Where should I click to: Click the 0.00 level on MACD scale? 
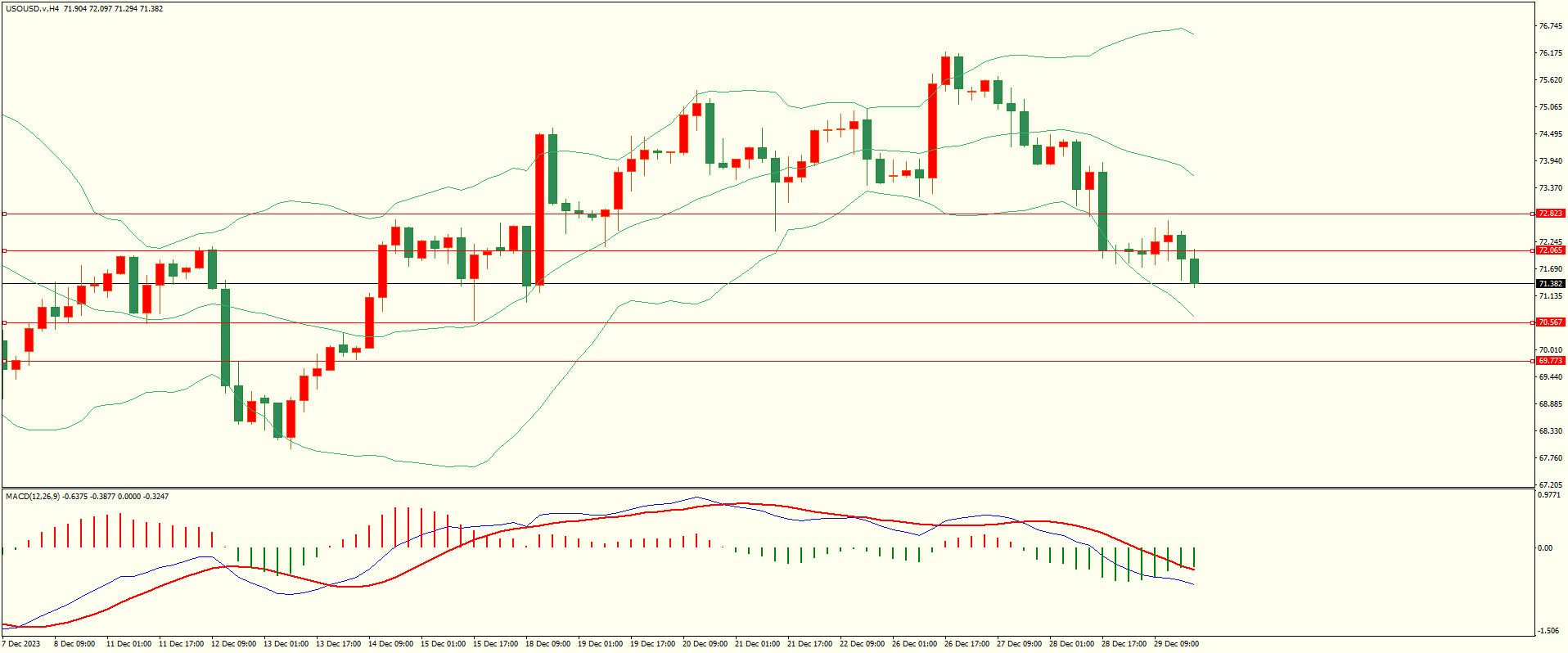(x=1545, y=548)
